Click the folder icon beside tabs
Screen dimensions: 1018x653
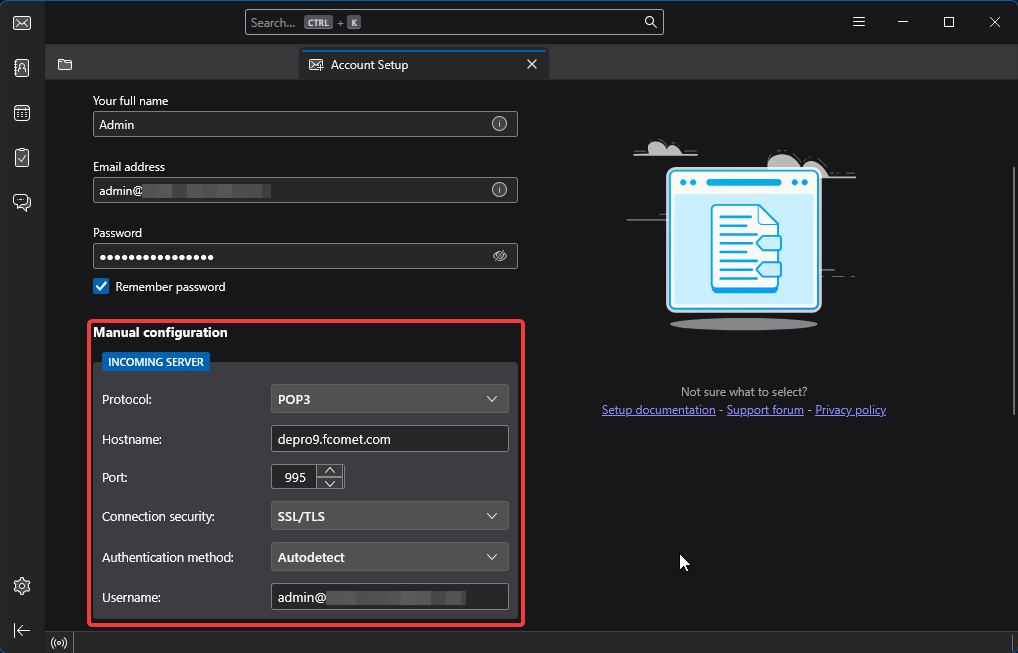(x=65, y=64)
